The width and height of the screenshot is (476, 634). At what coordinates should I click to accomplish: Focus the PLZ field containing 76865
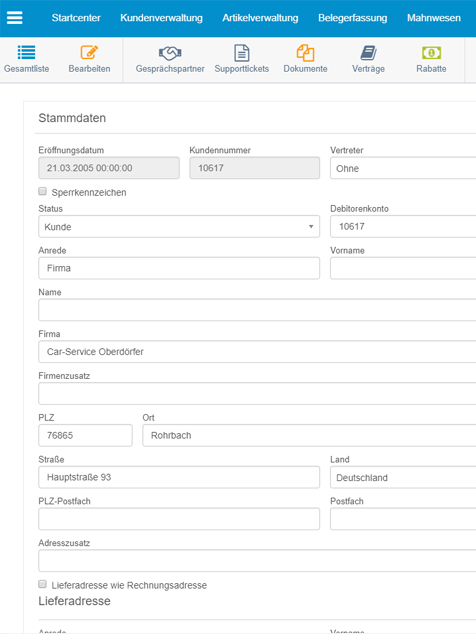coord(85,435)
